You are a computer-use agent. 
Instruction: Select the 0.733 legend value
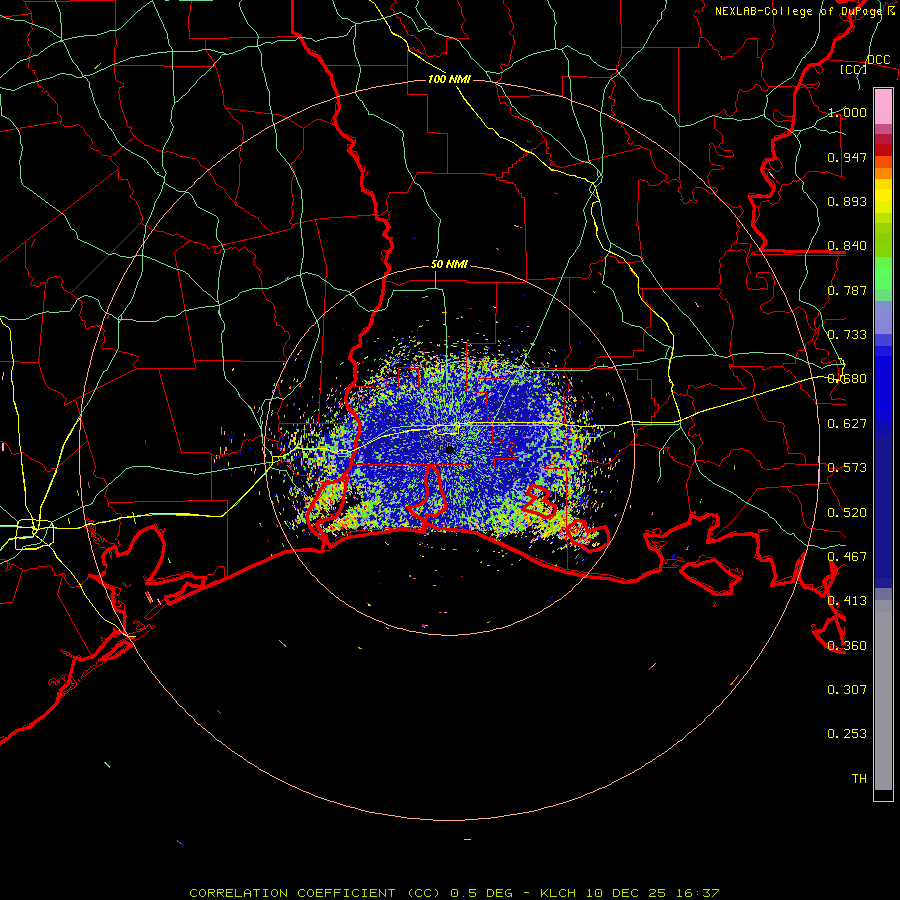click(x=847, y=335)
